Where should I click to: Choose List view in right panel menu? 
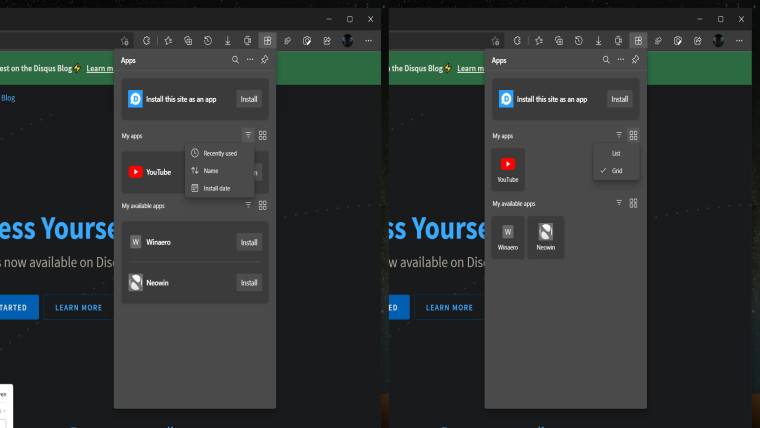[x=616, y=153]
